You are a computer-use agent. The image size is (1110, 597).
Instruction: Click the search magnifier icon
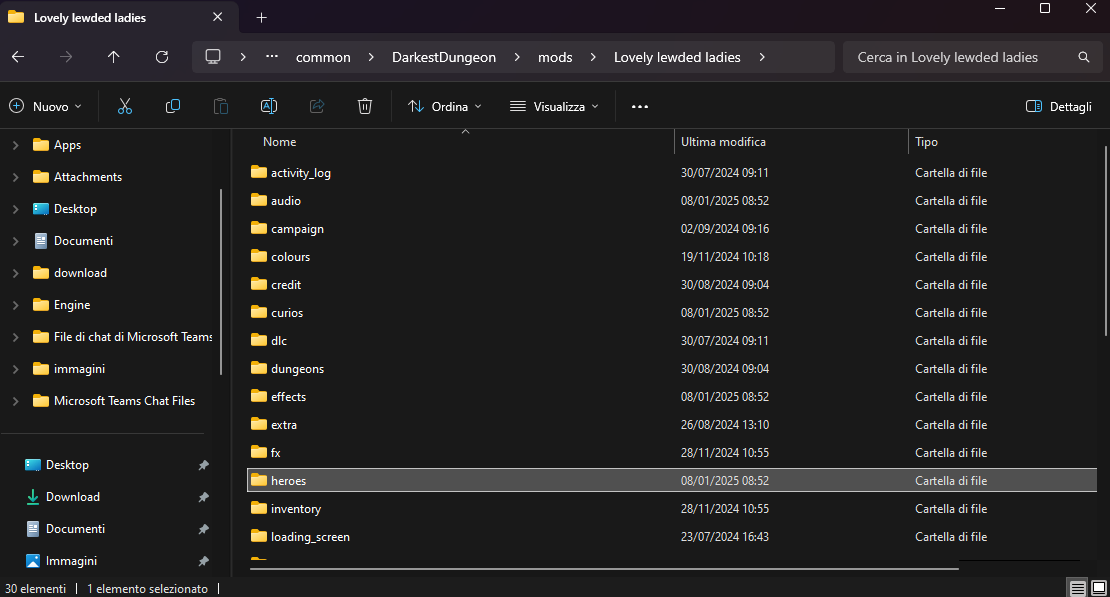pyautogui.click(x=1084, y=57)
